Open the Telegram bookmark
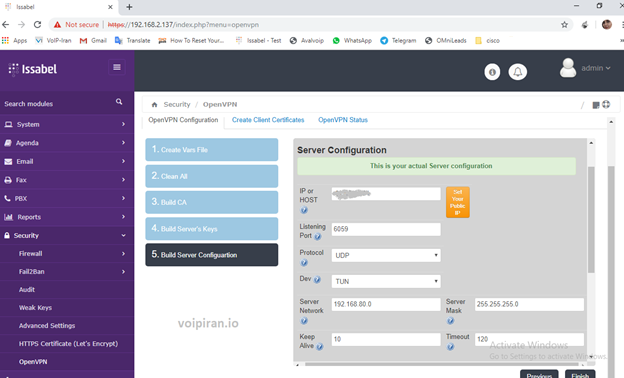Viewport: 624px width, 378px height. 398,41
